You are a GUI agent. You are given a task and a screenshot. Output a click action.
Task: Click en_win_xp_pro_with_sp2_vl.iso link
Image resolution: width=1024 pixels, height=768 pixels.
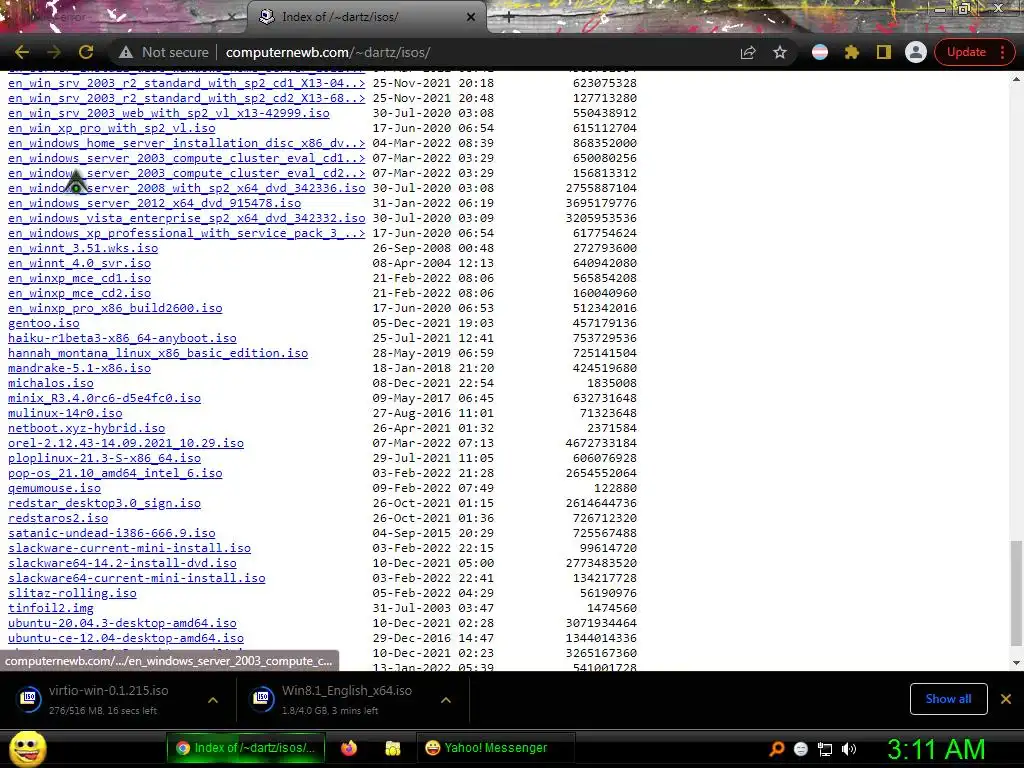112,128
